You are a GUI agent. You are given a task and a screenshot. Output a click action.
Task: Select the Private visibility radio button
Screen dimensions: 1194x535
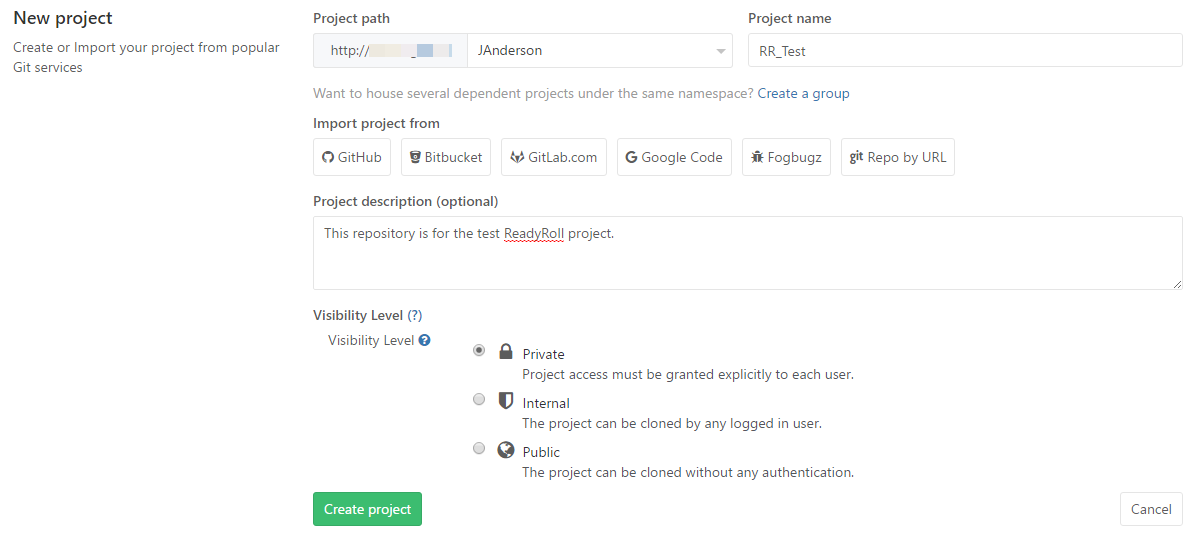pos(479,350)
